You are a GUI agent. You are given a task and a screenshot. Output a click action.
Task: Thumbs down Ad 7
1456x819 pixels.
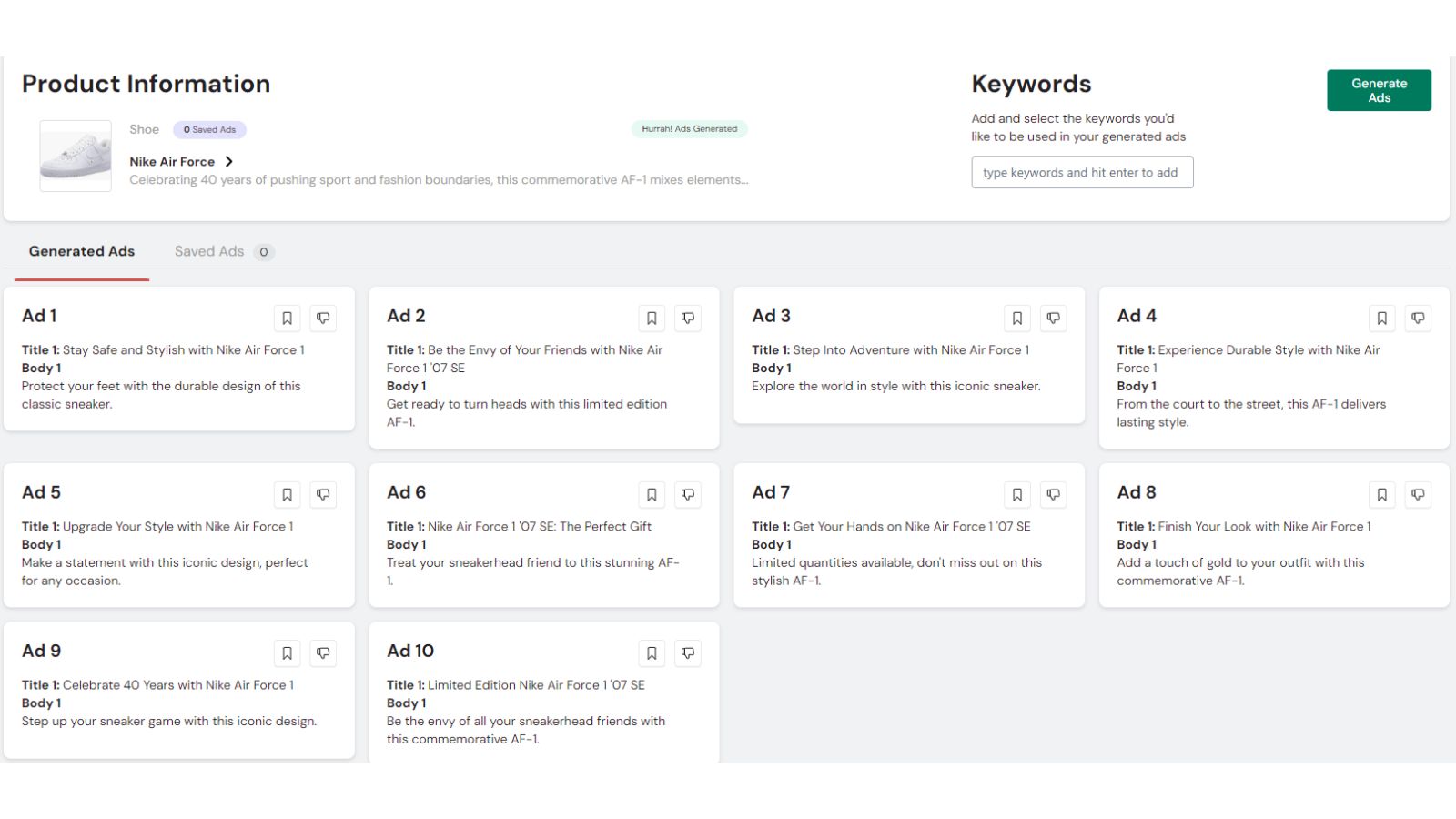pyautogui.click(x=1053, y=494)
